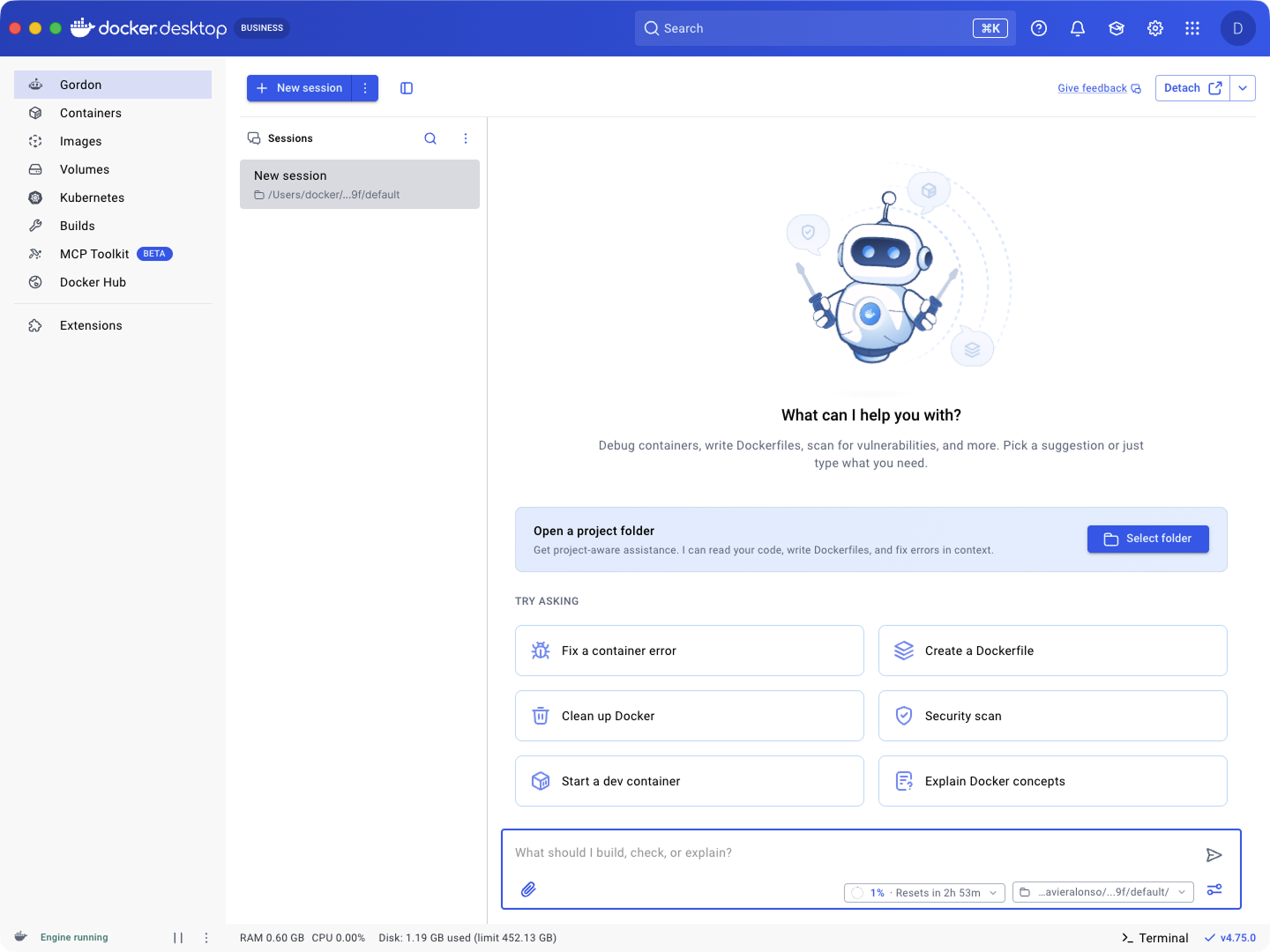The width and height of the screenshot is (1270, 952).
Task: Click the Containers cube icon
Action: point(35,113)
